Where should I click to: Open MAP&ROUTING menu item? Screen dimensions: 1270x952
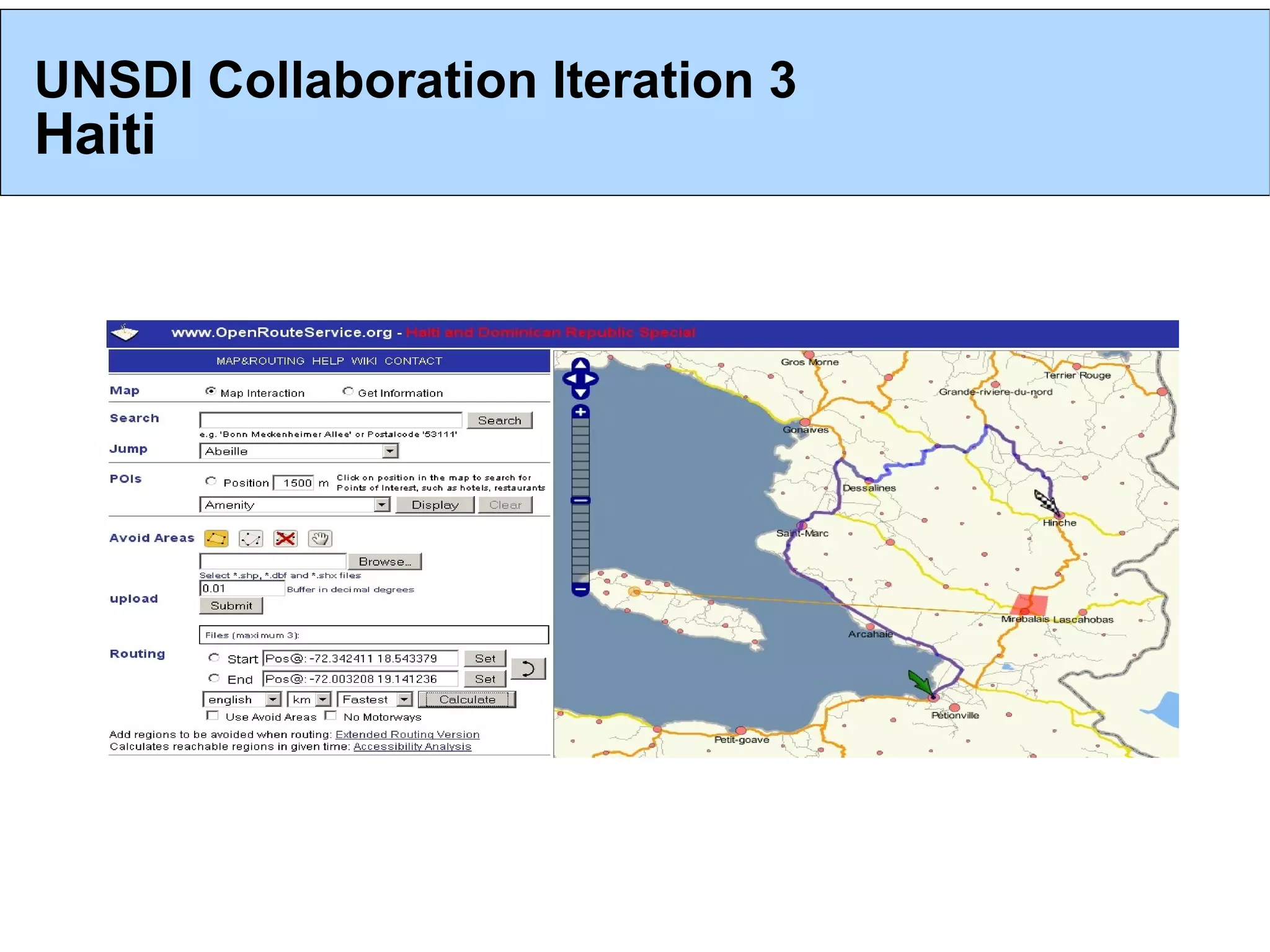260,361
